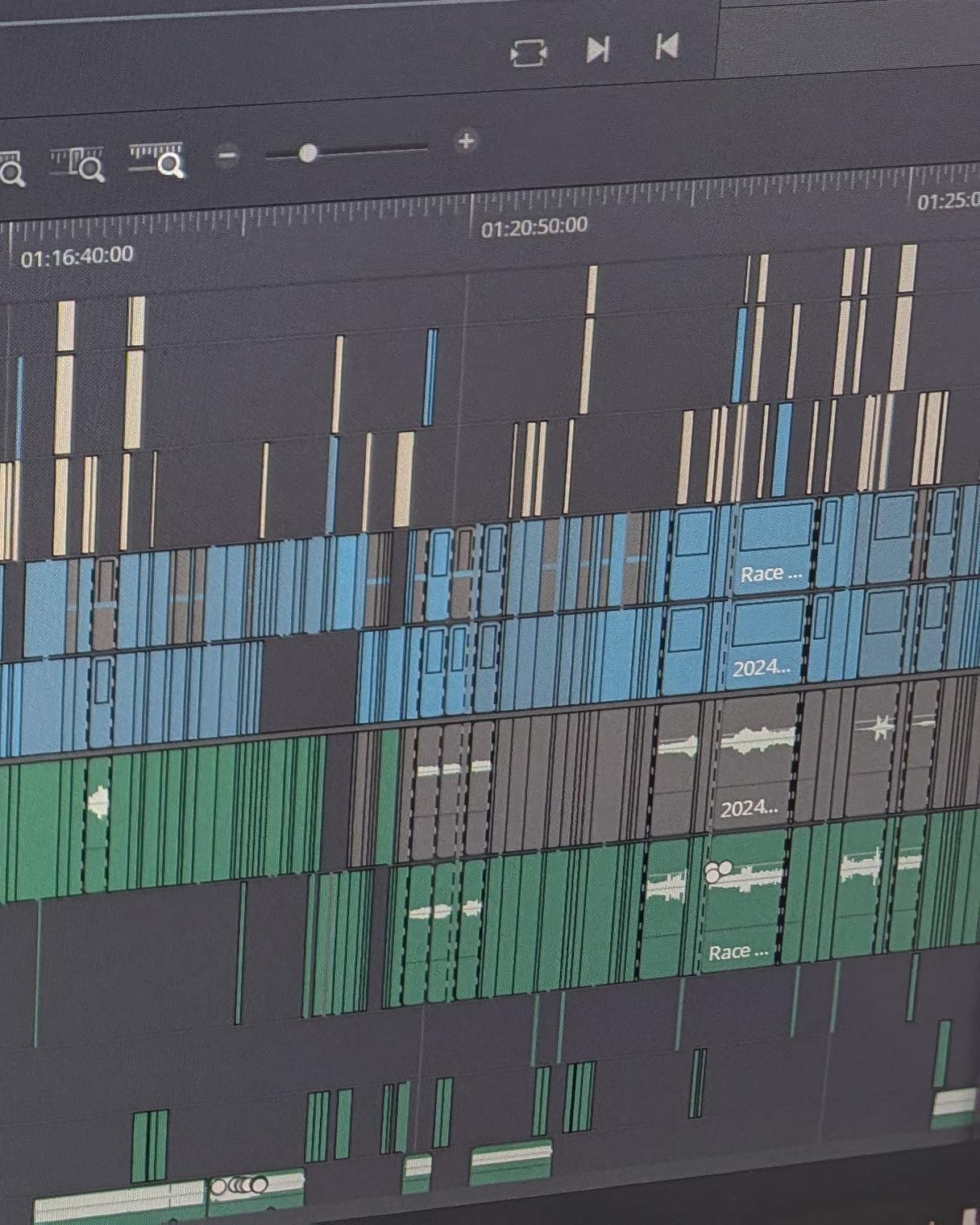This screenshot has width=980, height=1225.
Task: Toggle the loop playback icon
Action: (x=529, y=53)
